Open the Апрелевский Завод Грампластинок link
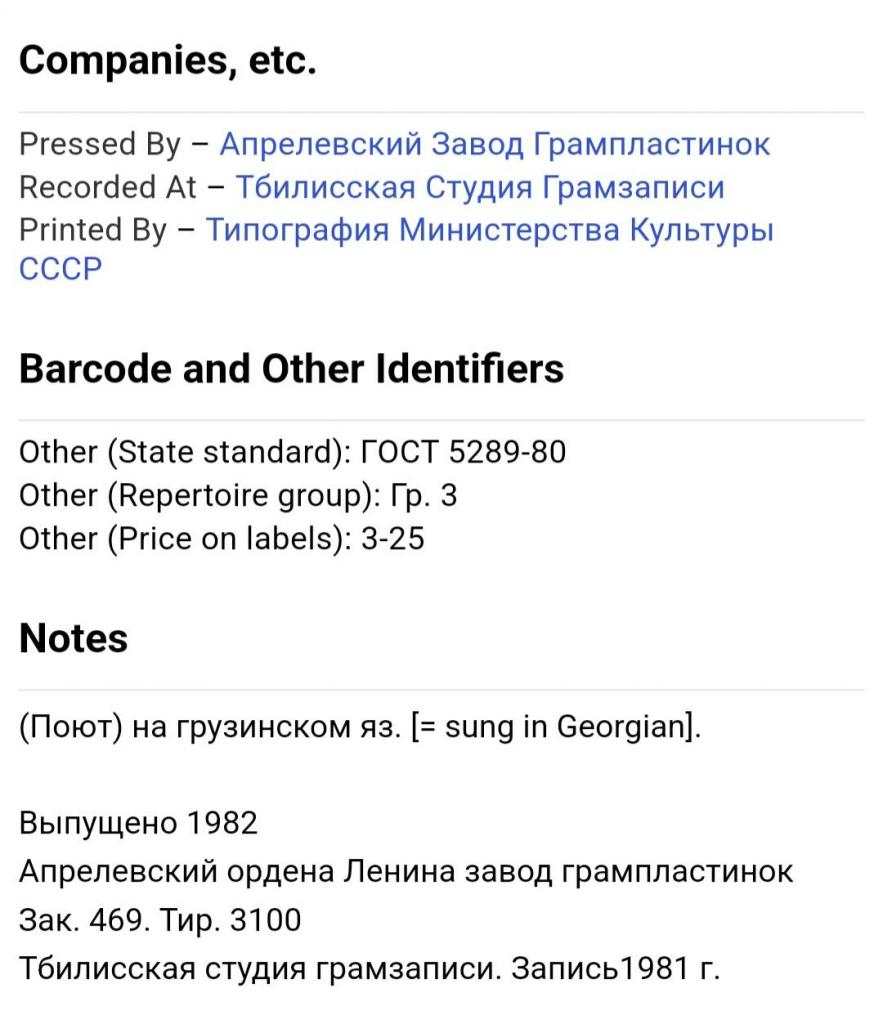Viewport: 883px width, 1024px height. point(494,144)
